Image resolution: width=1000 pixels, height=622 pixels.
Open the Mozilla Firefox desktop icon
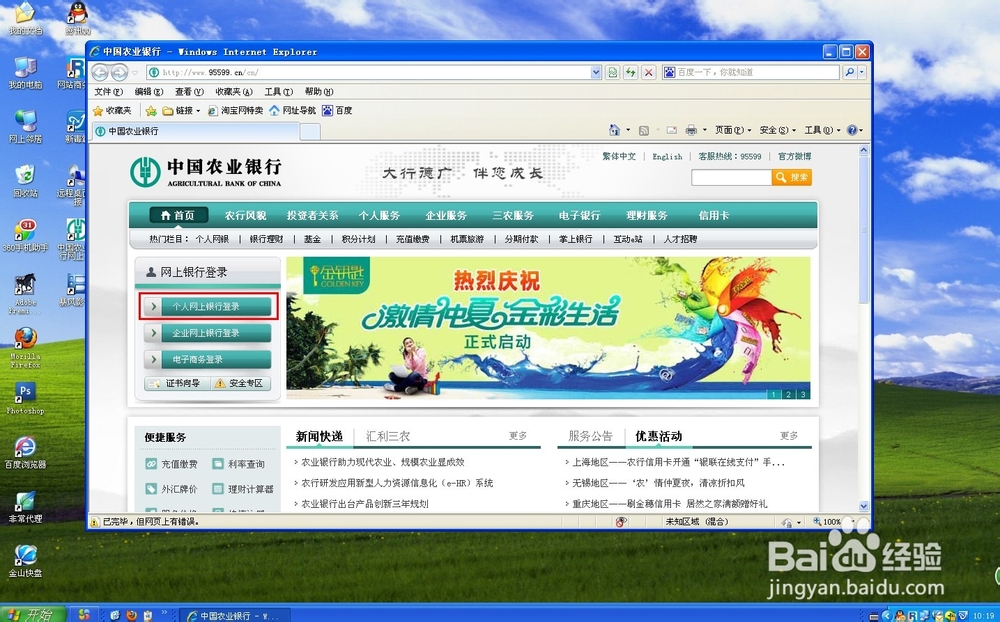coord(26,346)
